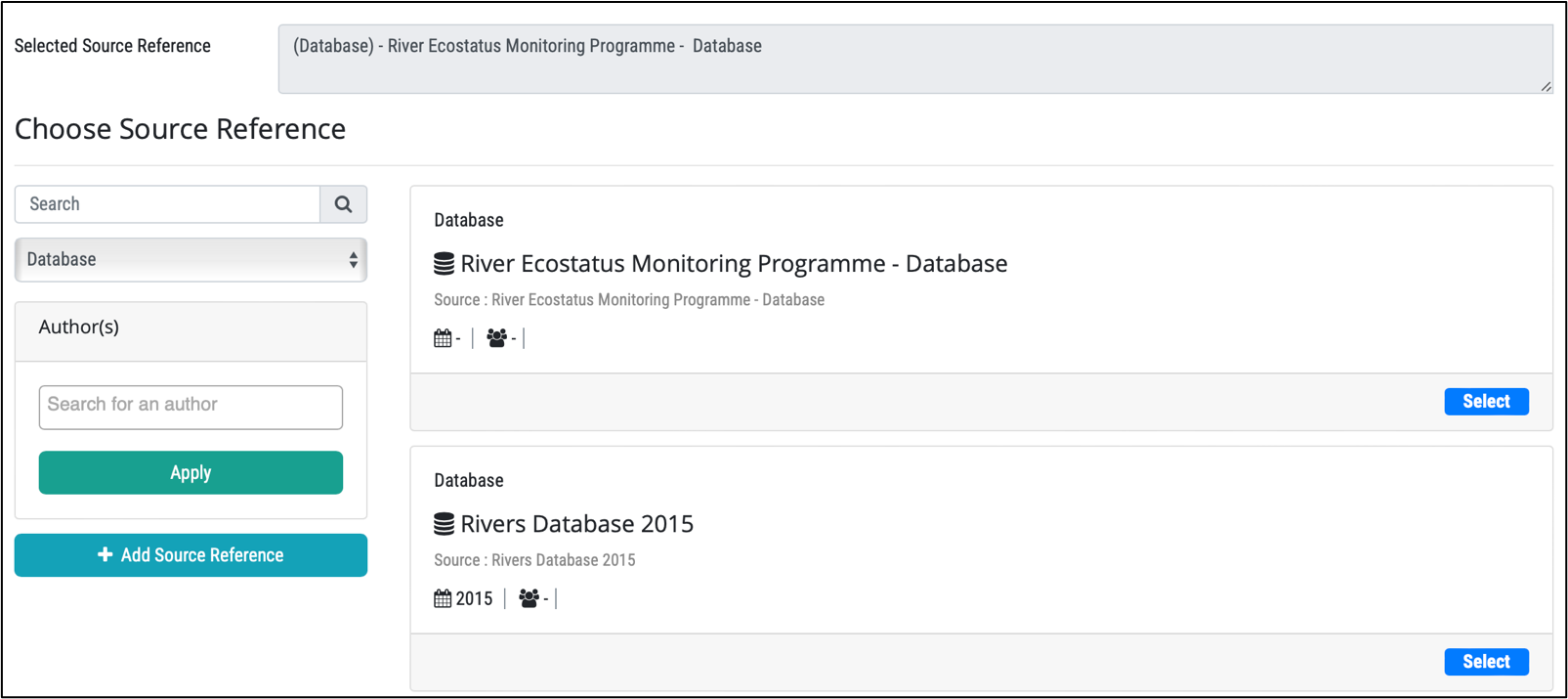Apply the author filter
The height and width of the screenshot is (699, 1568).
[191, 472]
